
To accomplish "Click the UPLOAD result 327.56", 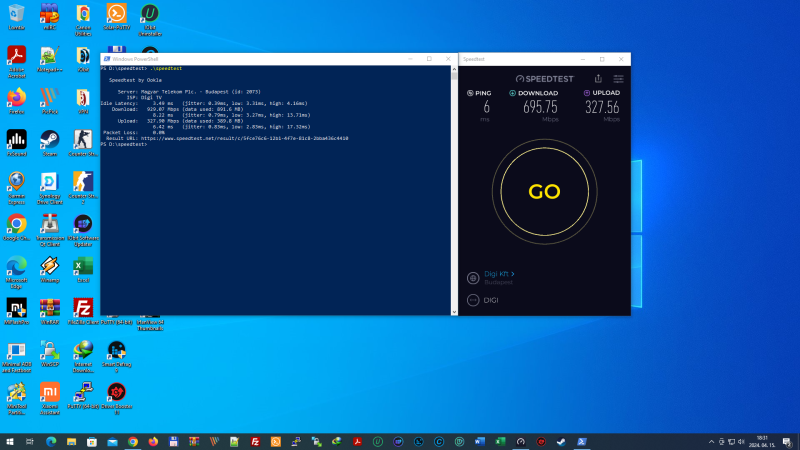I will coord(602,107).
